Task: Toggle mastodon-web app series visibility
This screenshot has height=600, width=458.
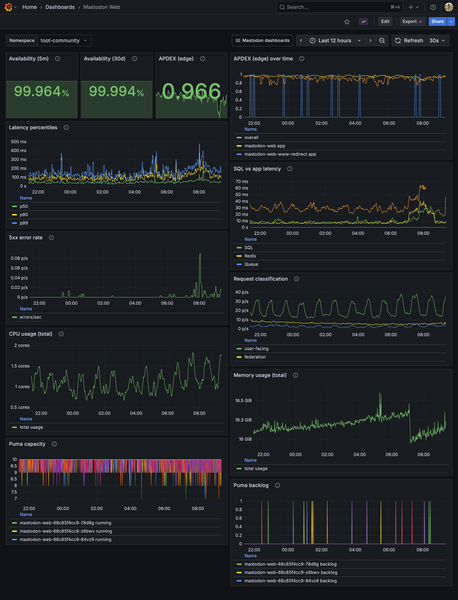Action: coord(264,146)
